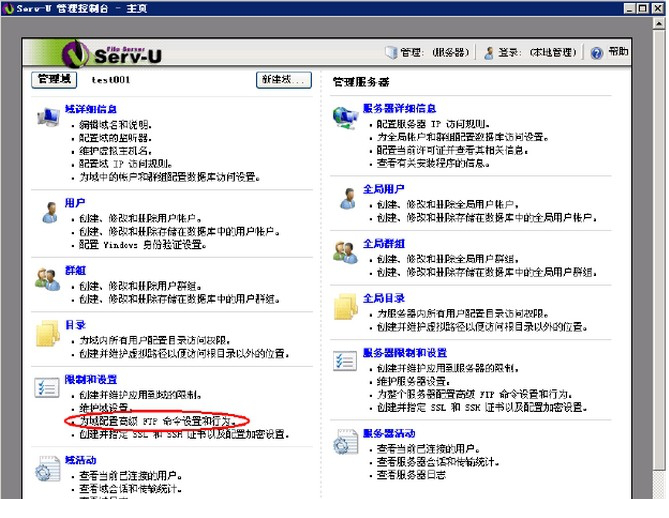
Task: Open the 限制和设置 link
Action: tap(91, 379)
